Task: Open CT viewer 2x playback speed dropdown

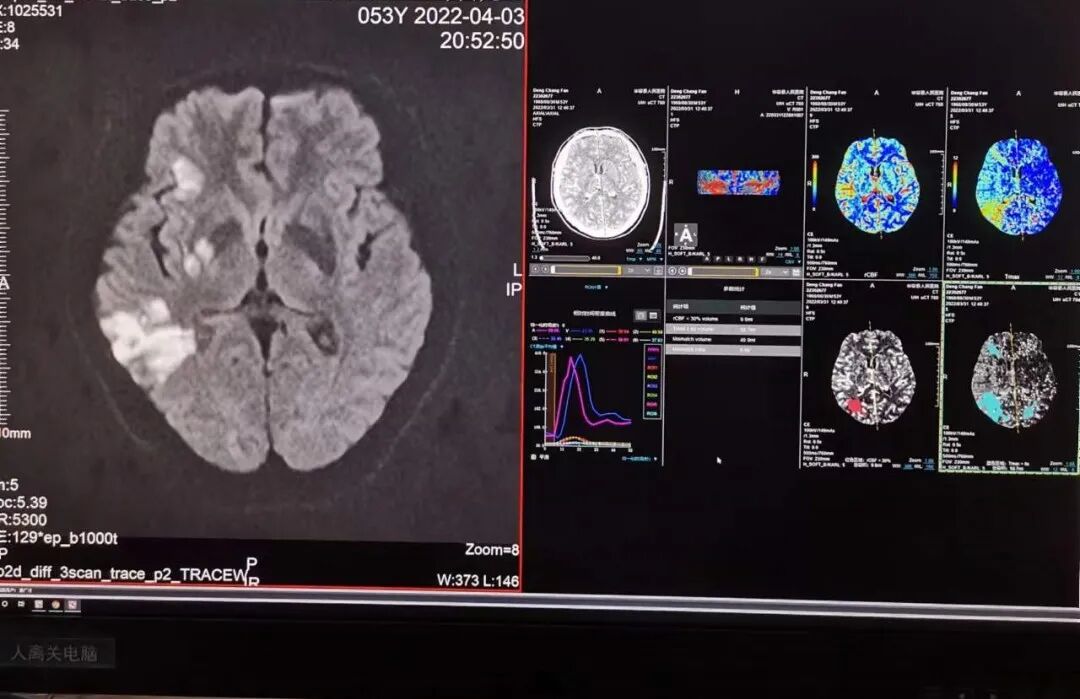Action: tap(638, 271)
